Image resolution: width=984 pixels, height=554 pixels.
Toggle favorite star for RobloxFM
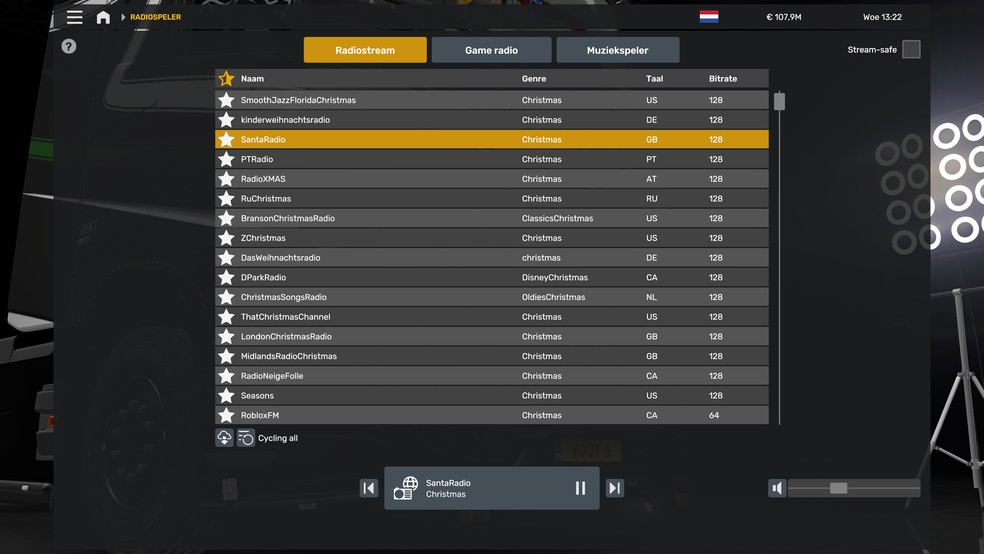point(226,415)
